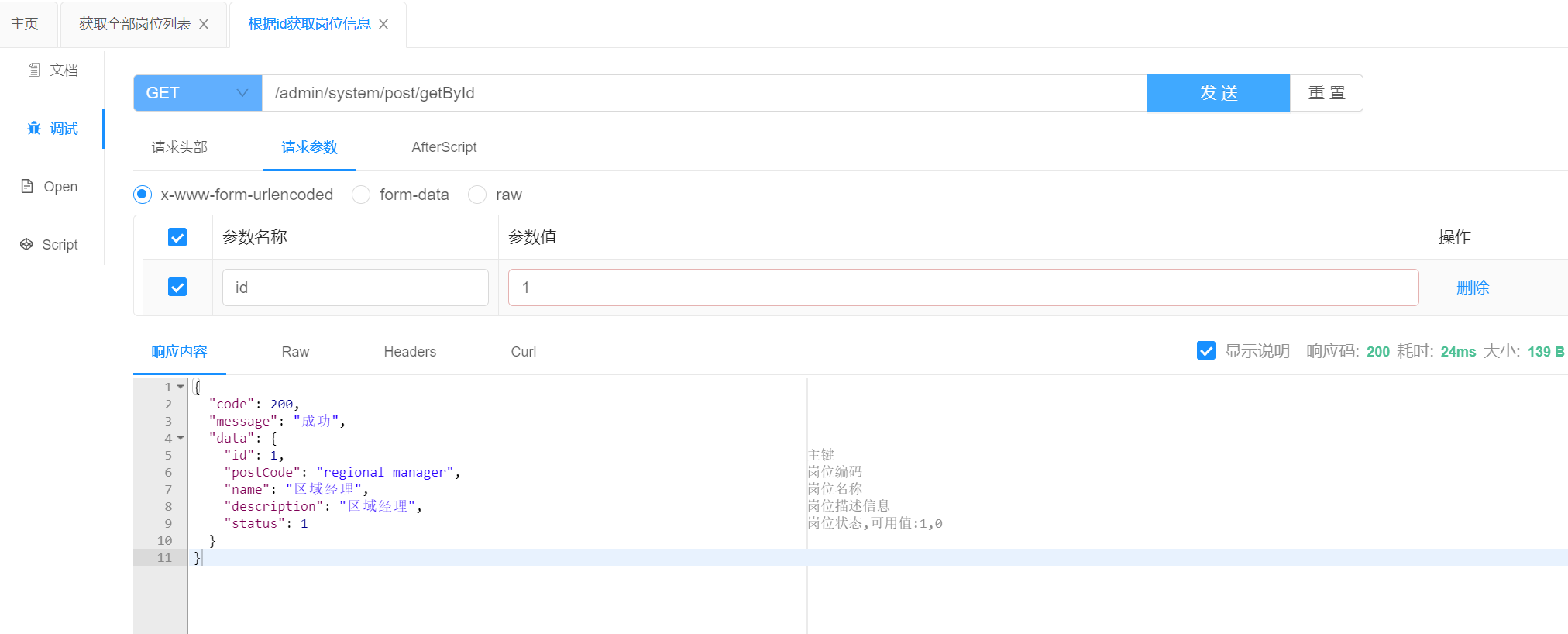Click the response code value 200

pos(1378,351)
